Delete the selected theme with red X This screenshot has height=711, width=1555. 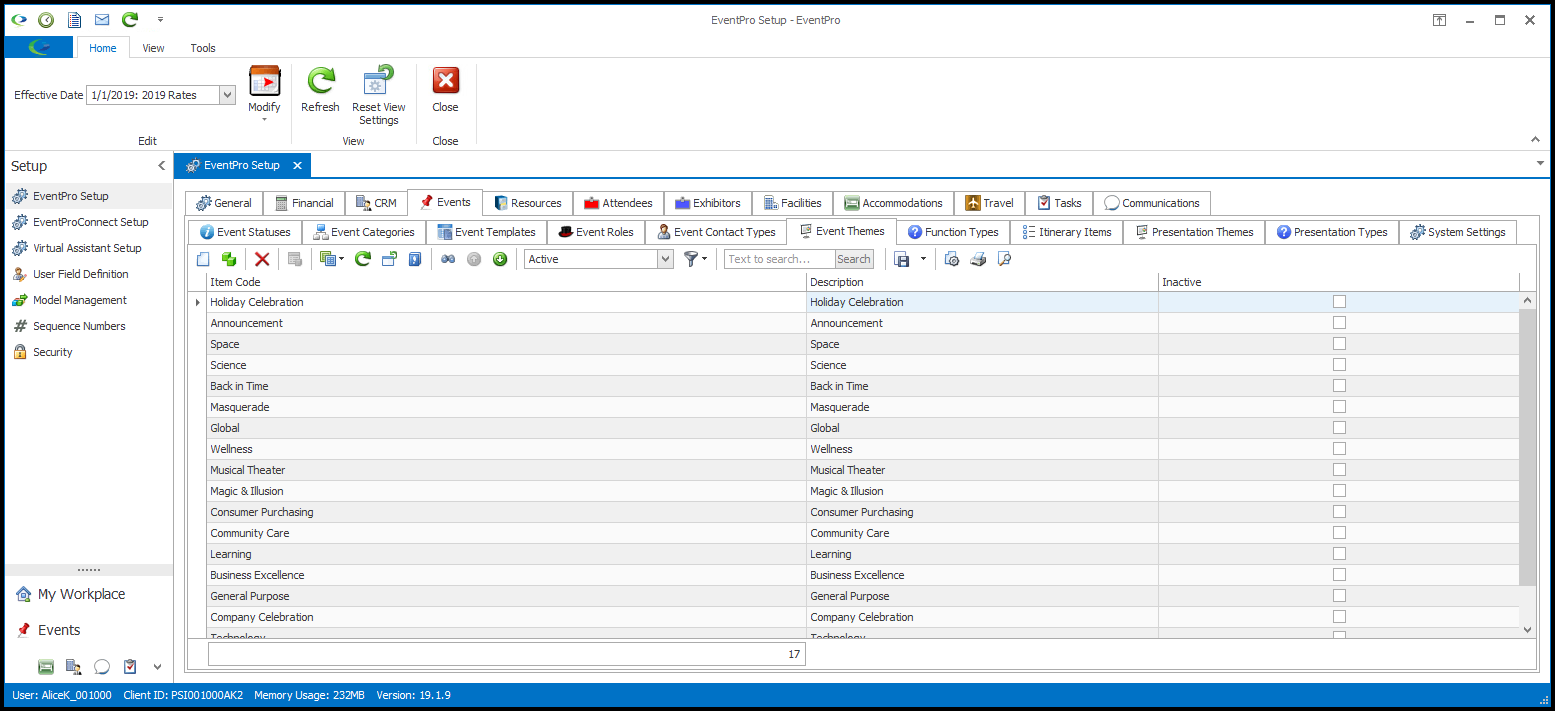pyautogui.click(x=262, y=259)
